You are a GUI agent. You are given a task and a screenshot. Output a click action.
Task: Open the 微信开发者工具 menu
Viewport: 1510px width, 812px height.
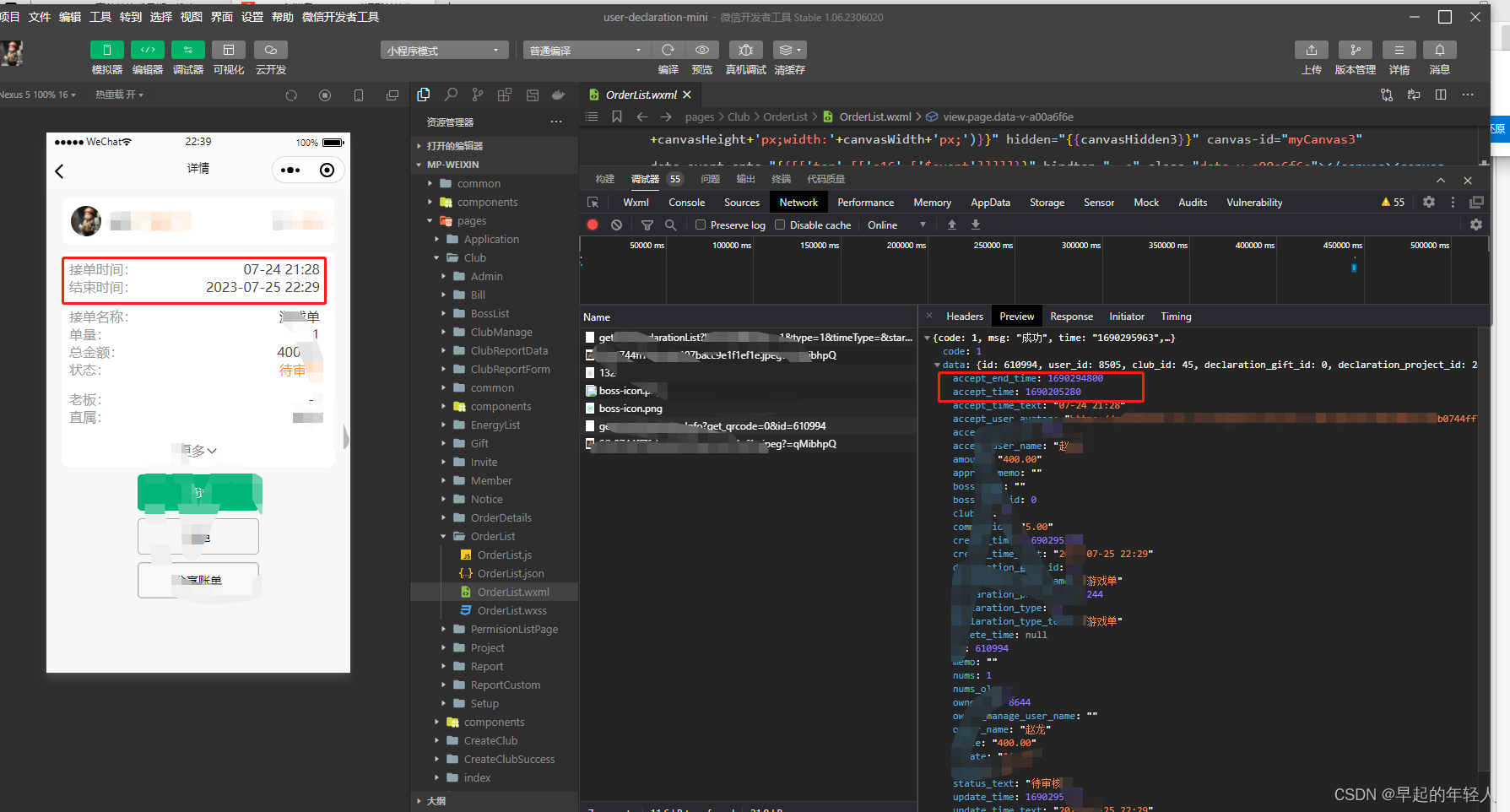(341, 17)
